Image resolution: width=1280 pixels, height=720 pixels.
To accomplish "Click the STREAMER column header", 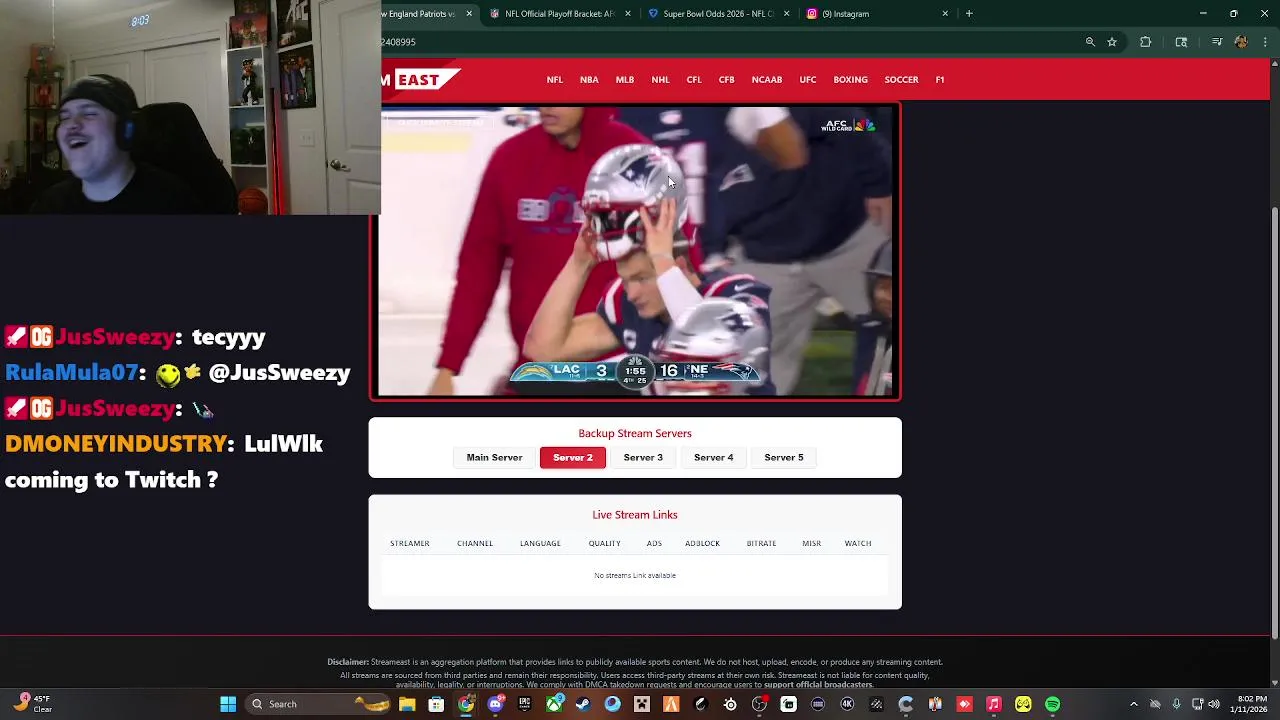I will coord(410,544).
